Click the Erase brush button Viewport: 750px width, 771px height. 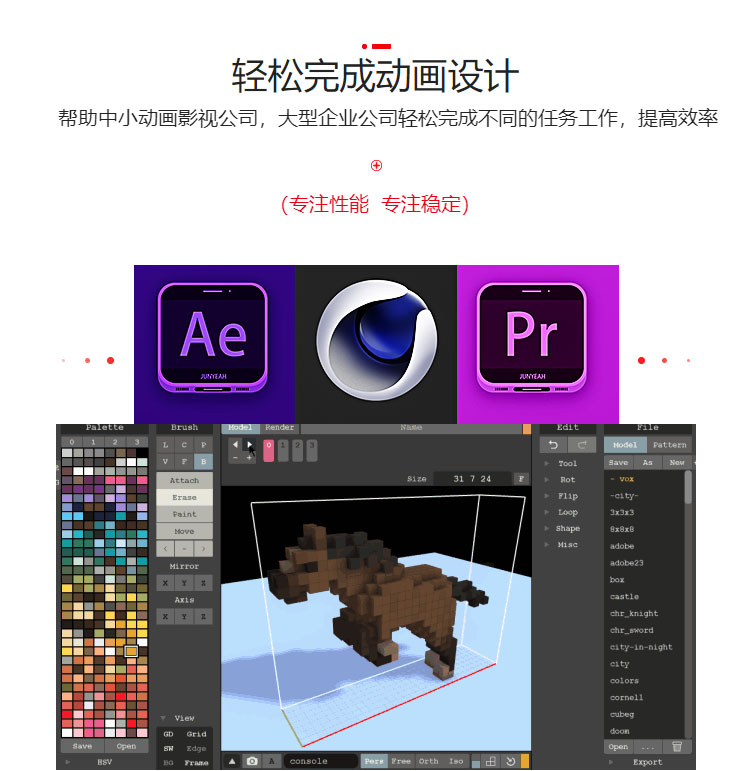(x=184, y=497)
